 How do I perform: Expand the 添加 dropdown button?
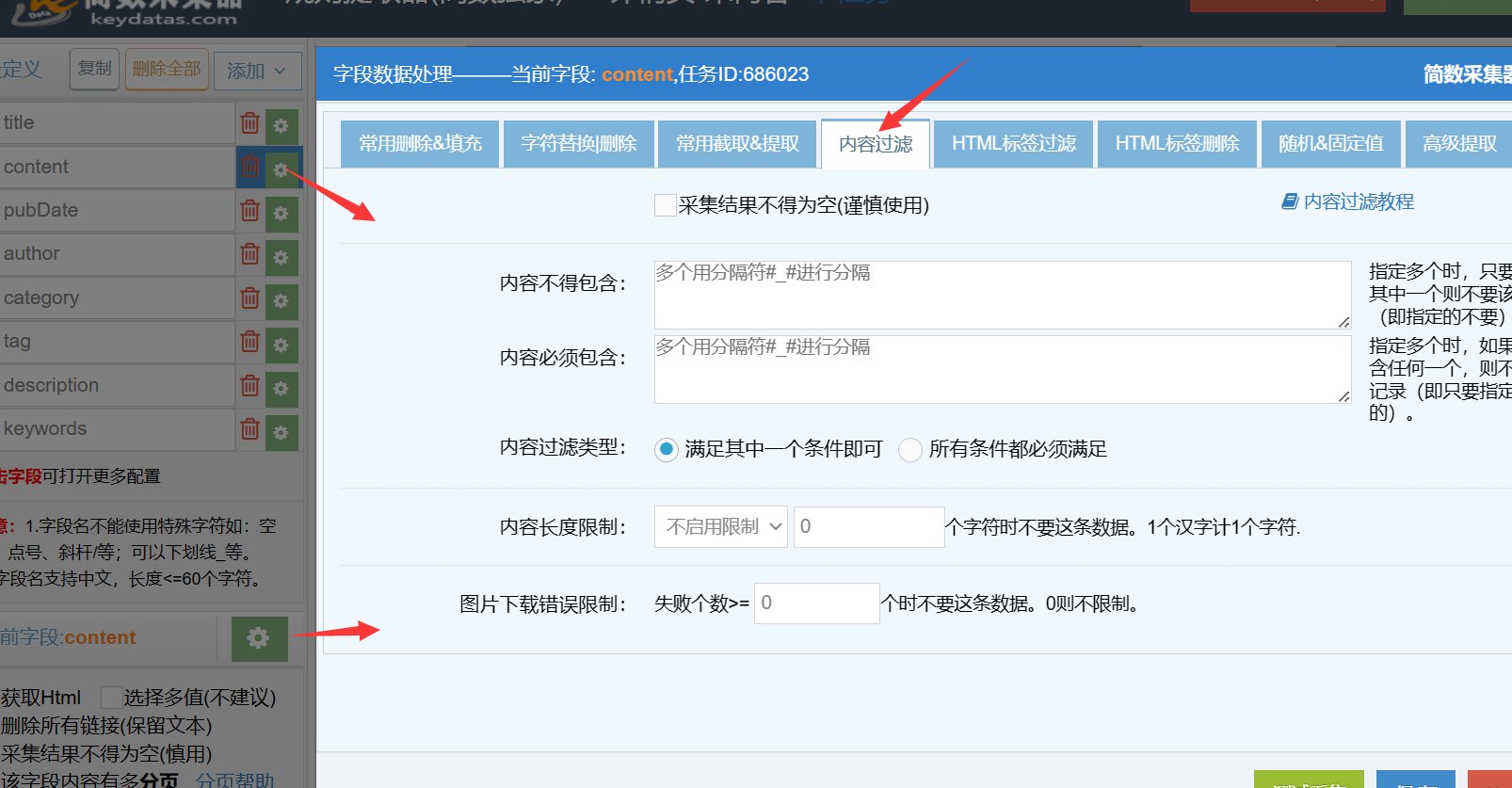(257, 71)
